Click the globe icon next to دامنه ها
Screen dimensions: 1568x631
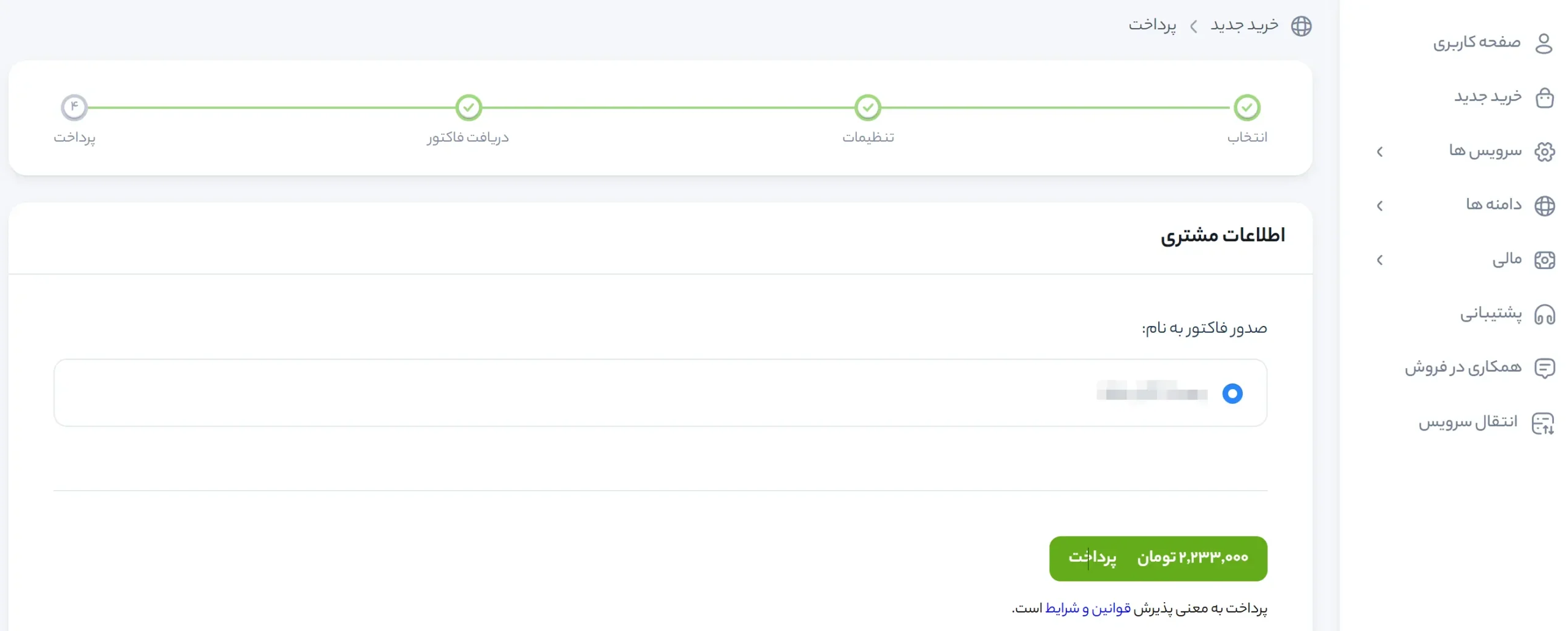pyautogui.click(x=1544, y=206)
